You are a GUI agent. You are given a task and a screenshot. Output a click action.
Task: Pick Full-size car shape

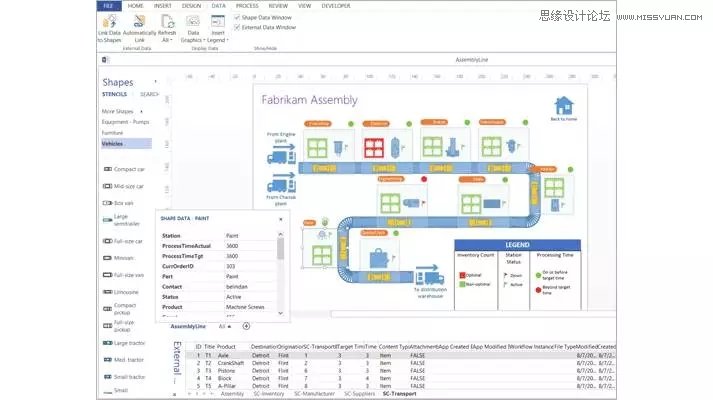pyautogui.click(x=123, y=241)
